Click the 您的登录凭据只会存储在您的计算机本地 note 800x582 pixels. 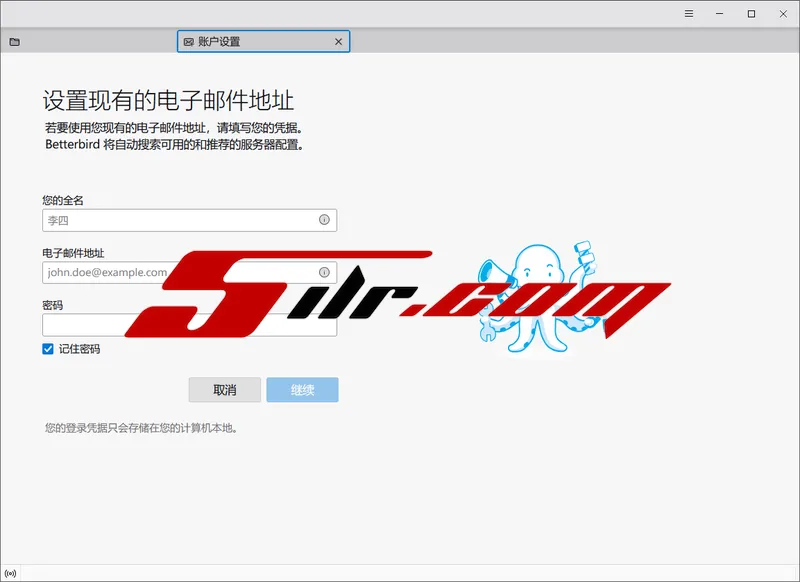coord(141,428)
